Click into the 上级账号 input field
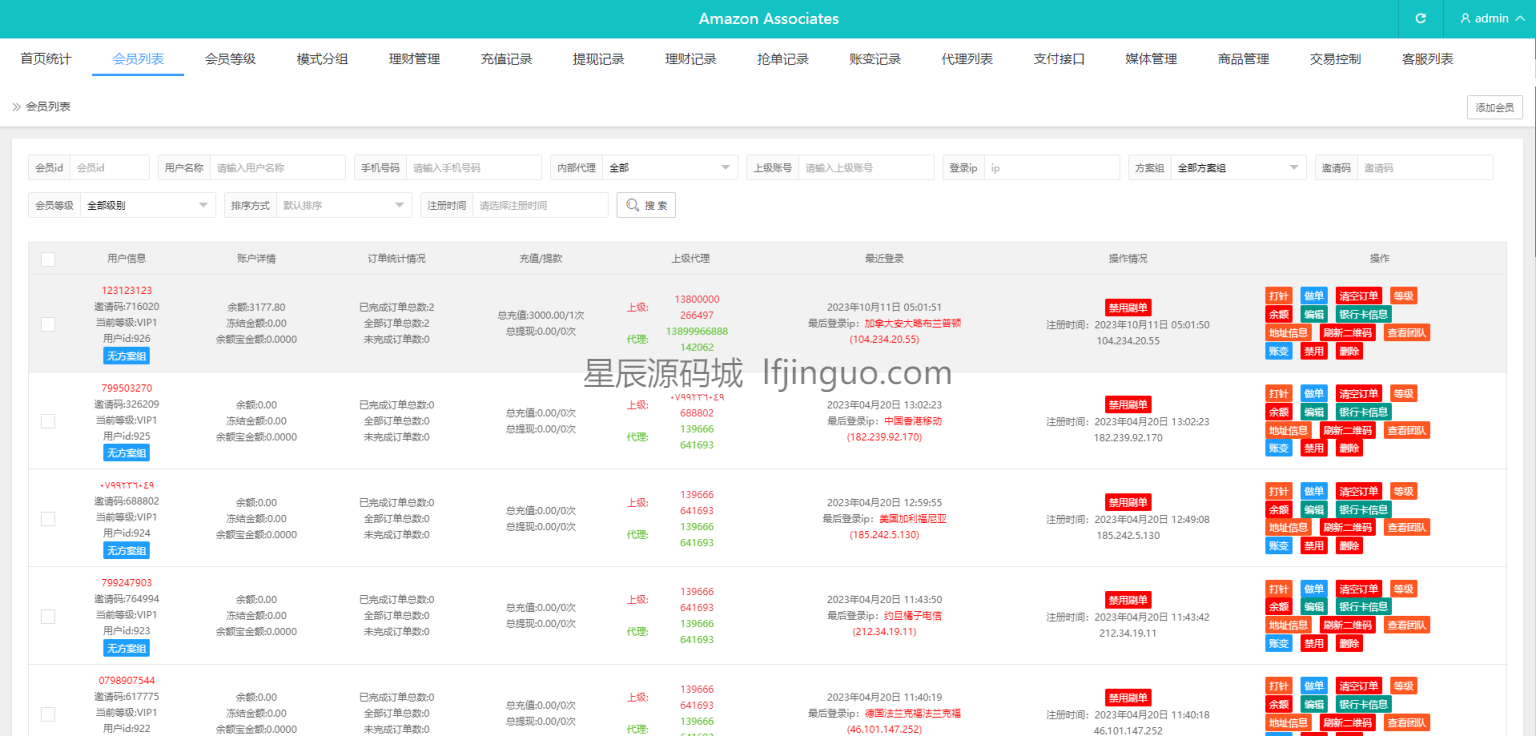1536x736 pixels. pyautogui.click(x=866, y=168)
